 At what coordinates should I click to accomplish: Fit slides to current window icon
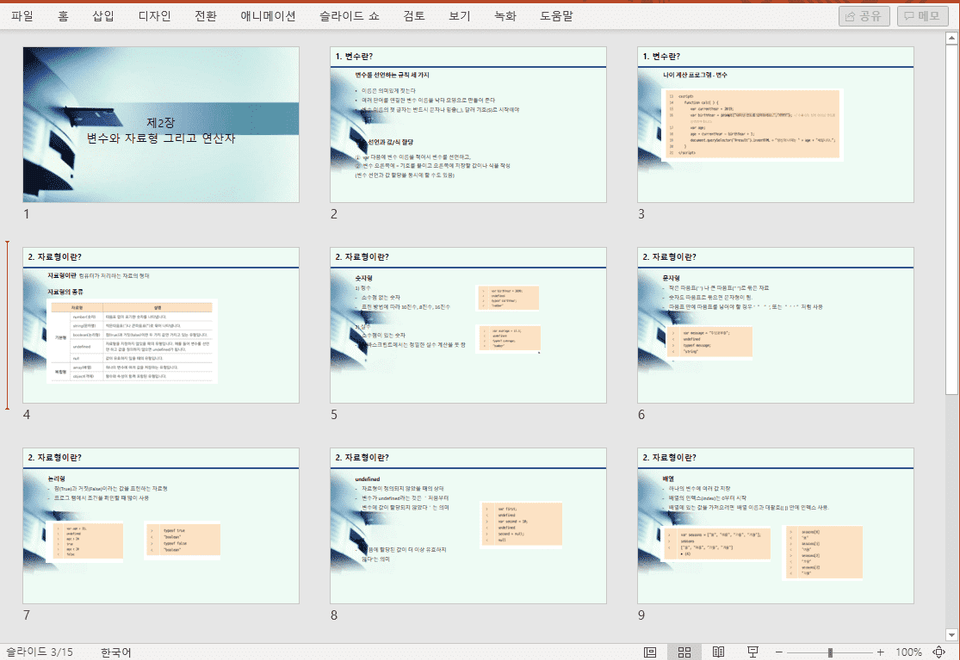click(x=939, y=652)
